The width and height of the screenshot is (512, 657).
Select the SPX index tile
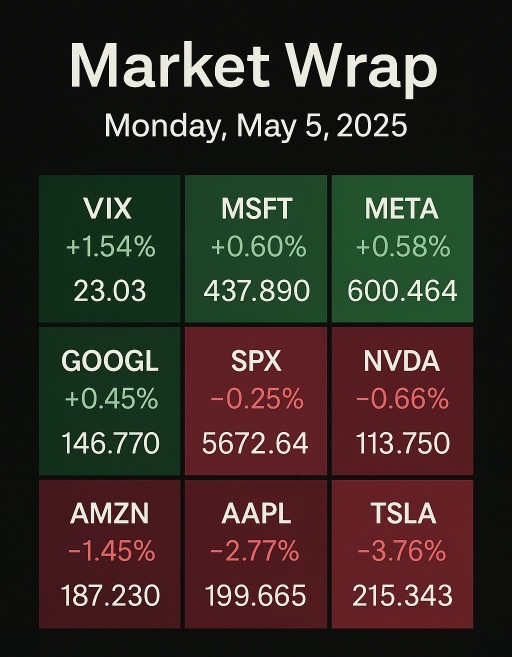pyautogui.click(x=256, y=401)
